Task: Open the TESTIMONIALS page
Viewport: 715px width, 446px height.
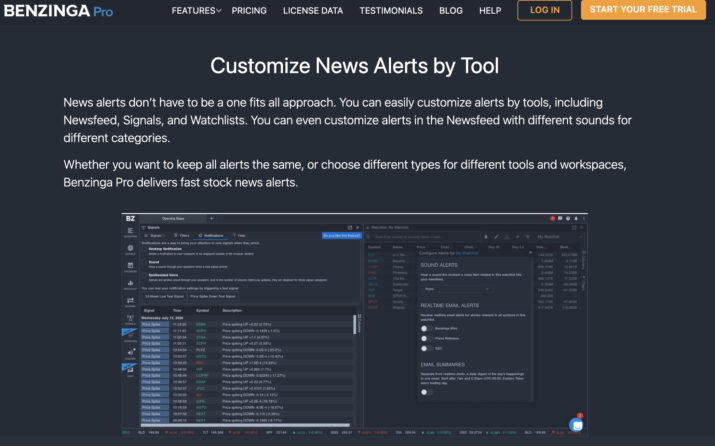Action: [x=391, y=10]
